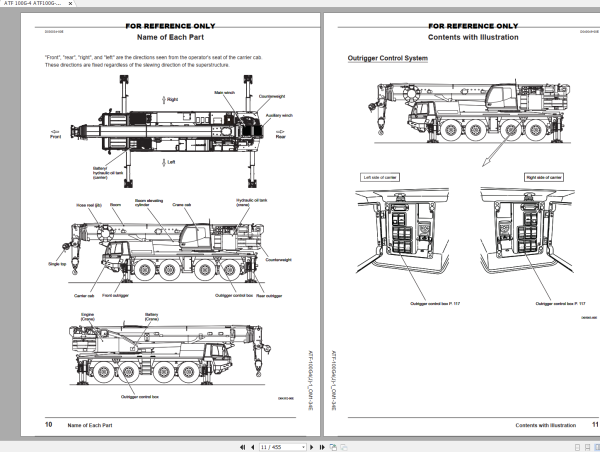Click the 'Carrier cab' label

coord(84,295)
